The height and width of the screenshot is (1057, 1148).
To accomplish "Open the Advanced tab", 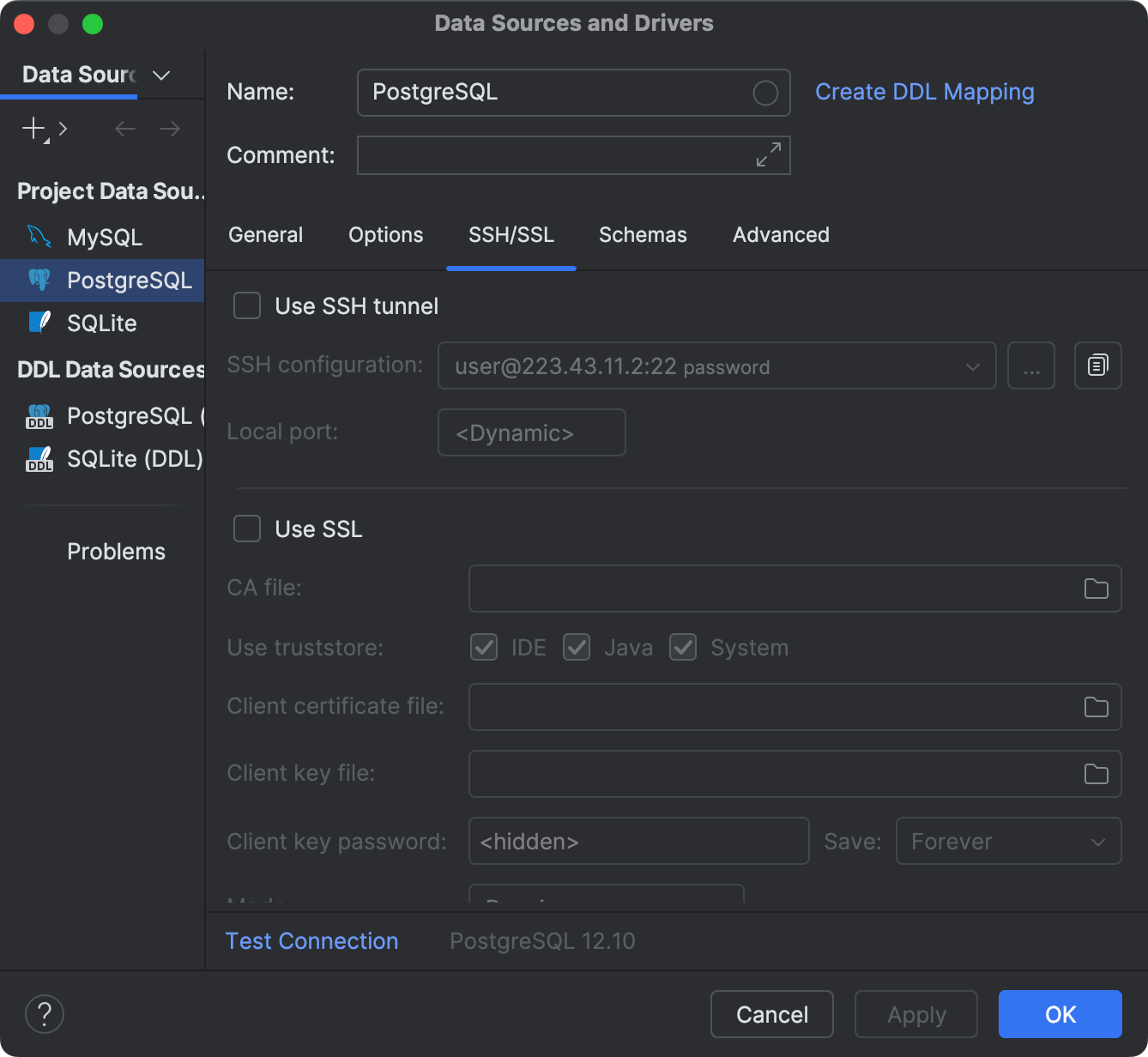I will [780, 234].
